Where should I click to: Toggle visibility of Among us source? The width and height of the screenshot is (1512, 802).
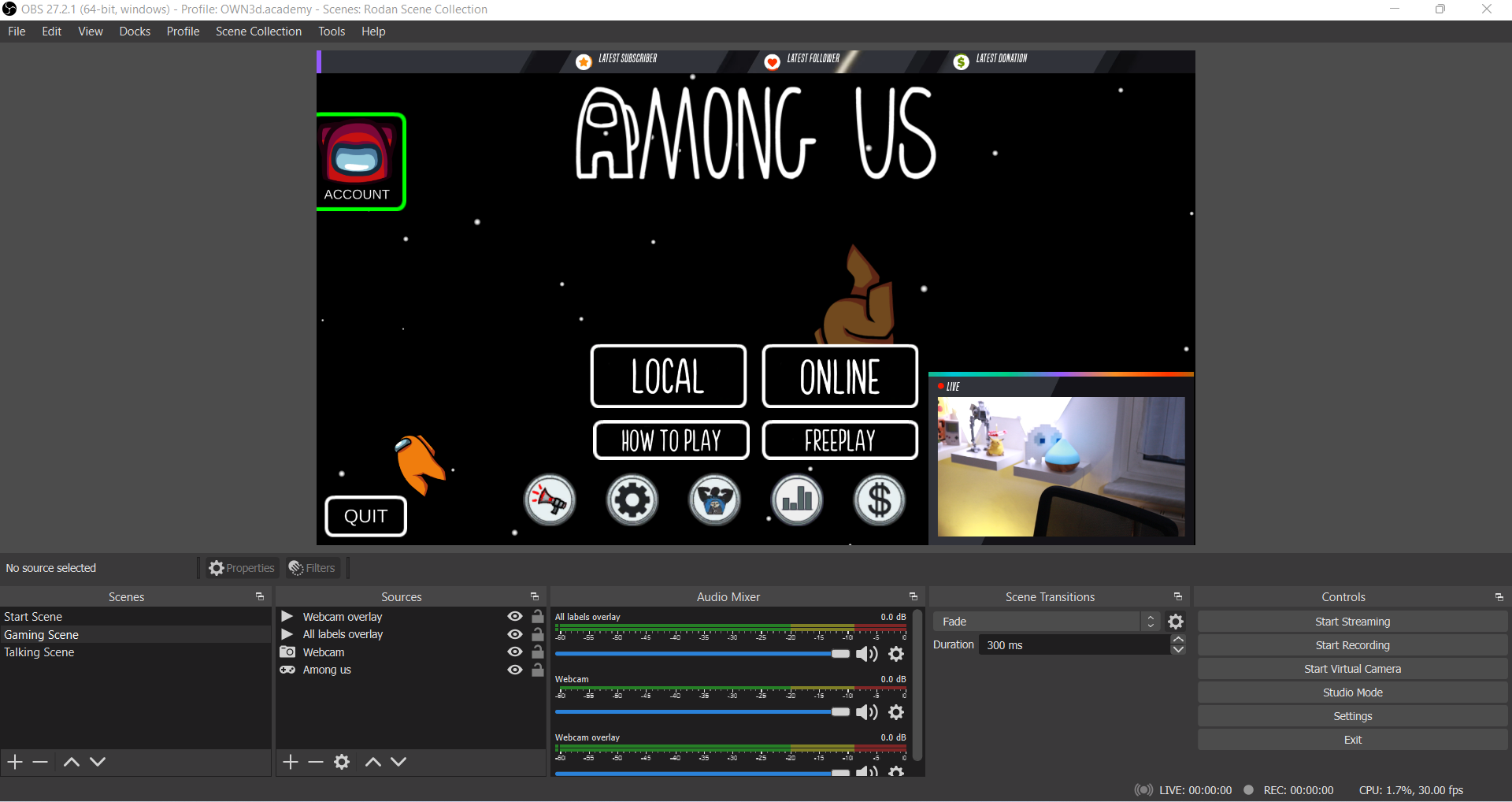click(x=515, y=670)
